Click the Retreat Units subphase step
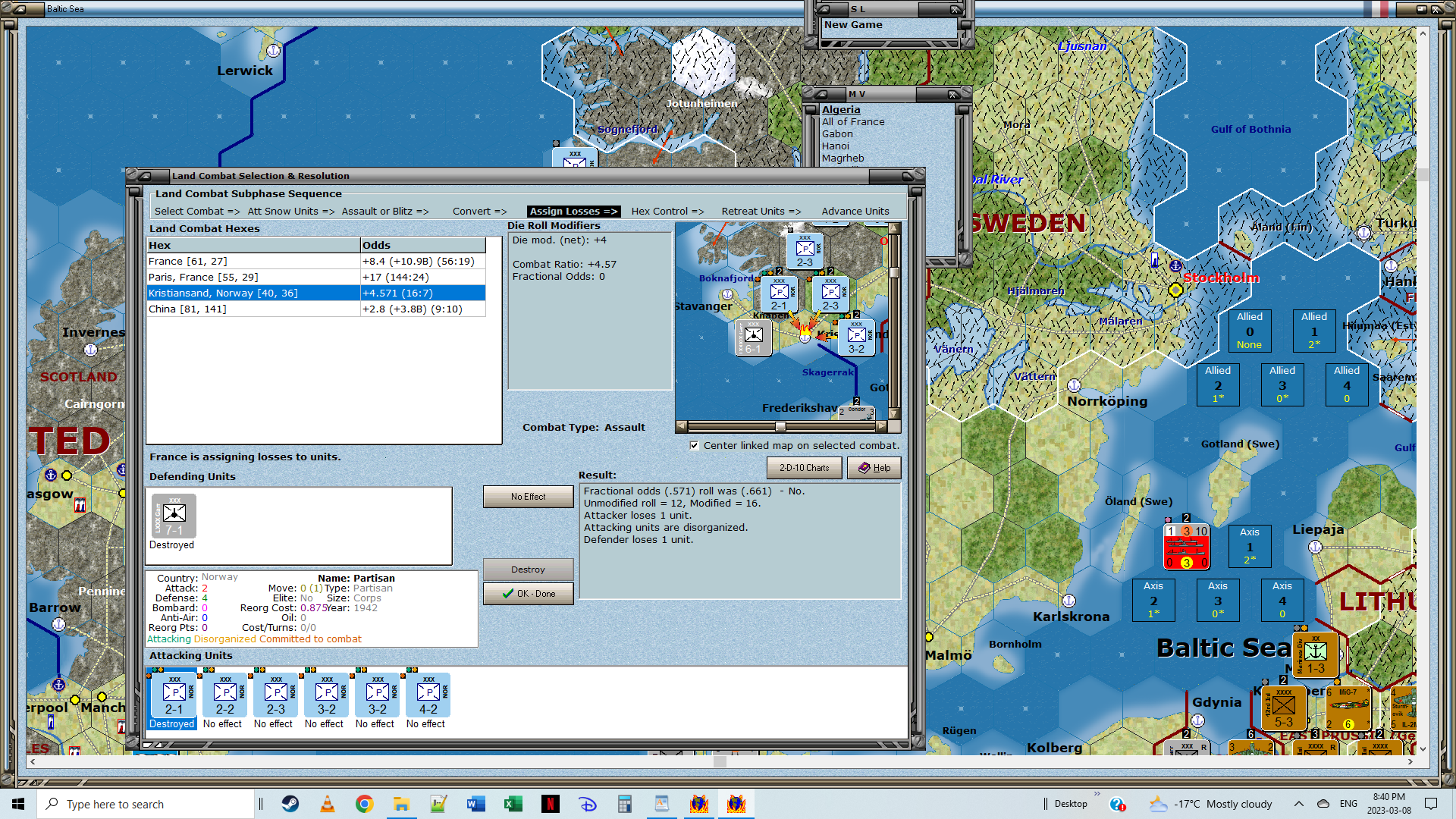 click(x=761, y=212)
